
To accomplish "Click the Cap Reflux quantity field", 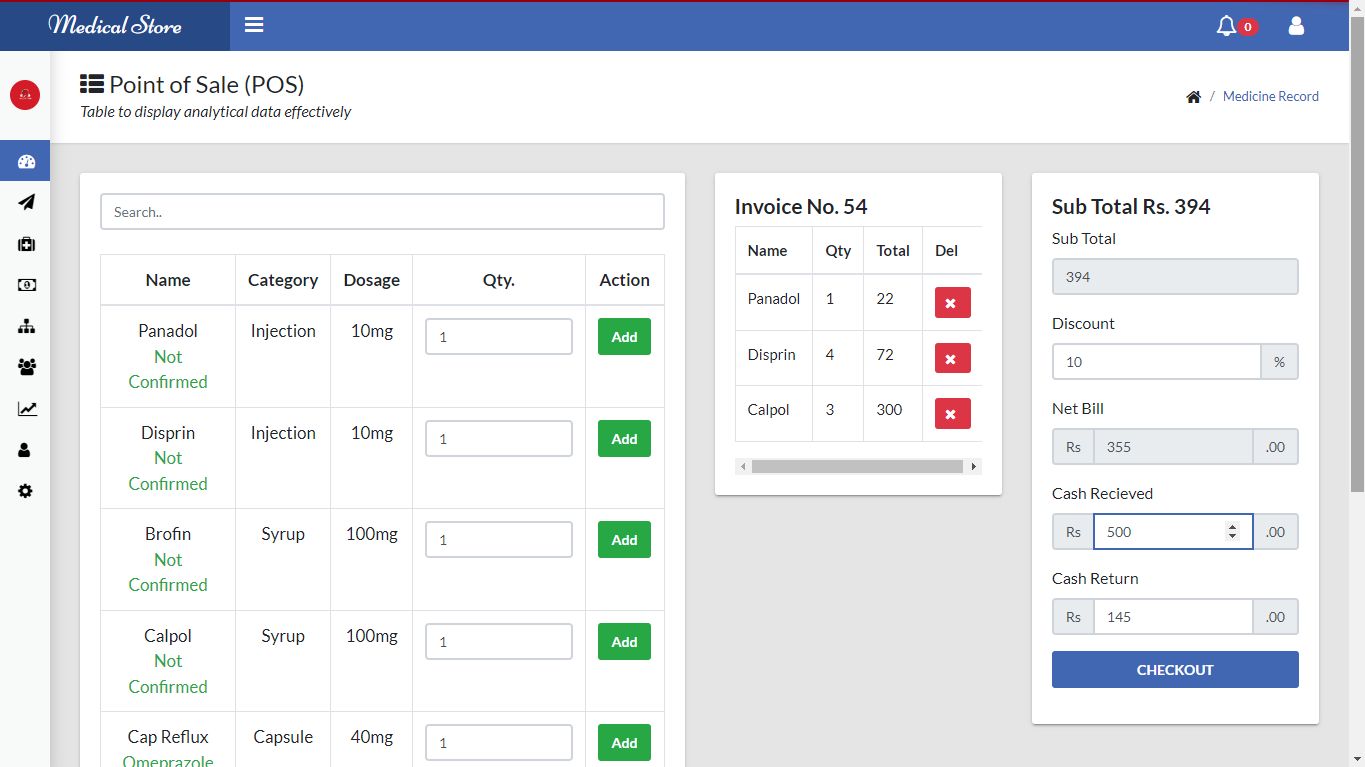I will click(499, 743).
